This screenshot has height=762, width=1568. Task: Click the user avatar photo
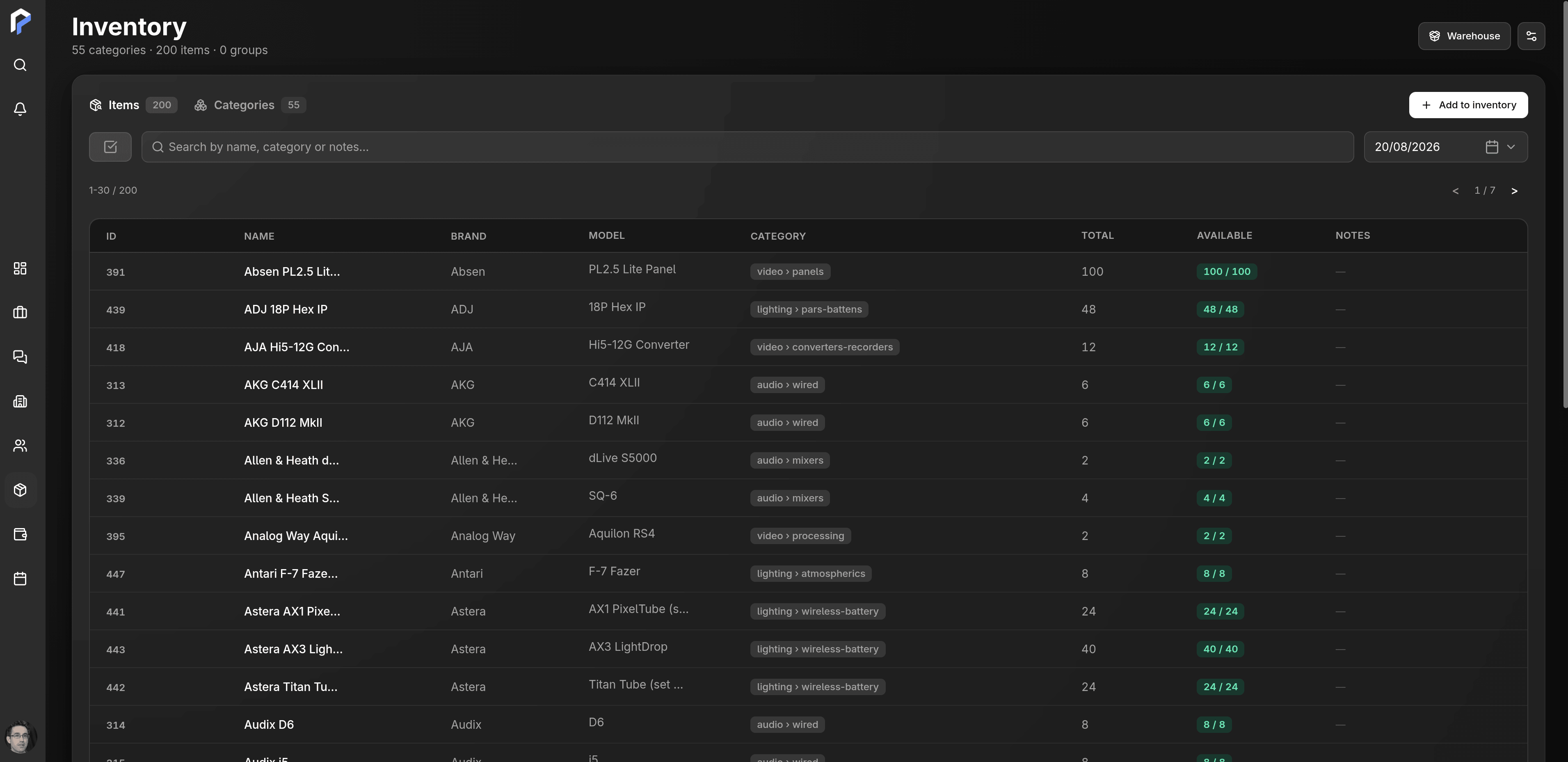(x=21, y=737)
